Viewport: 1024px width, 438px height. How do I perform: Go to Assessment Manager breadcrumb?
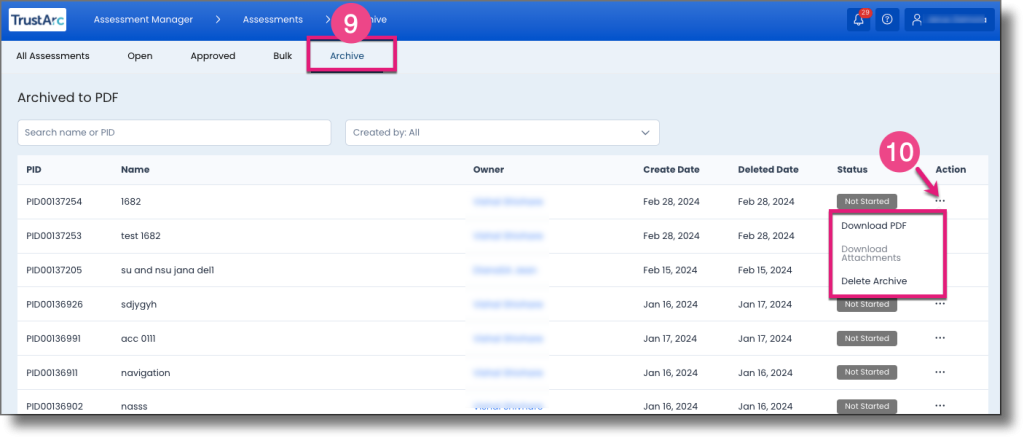143,20
